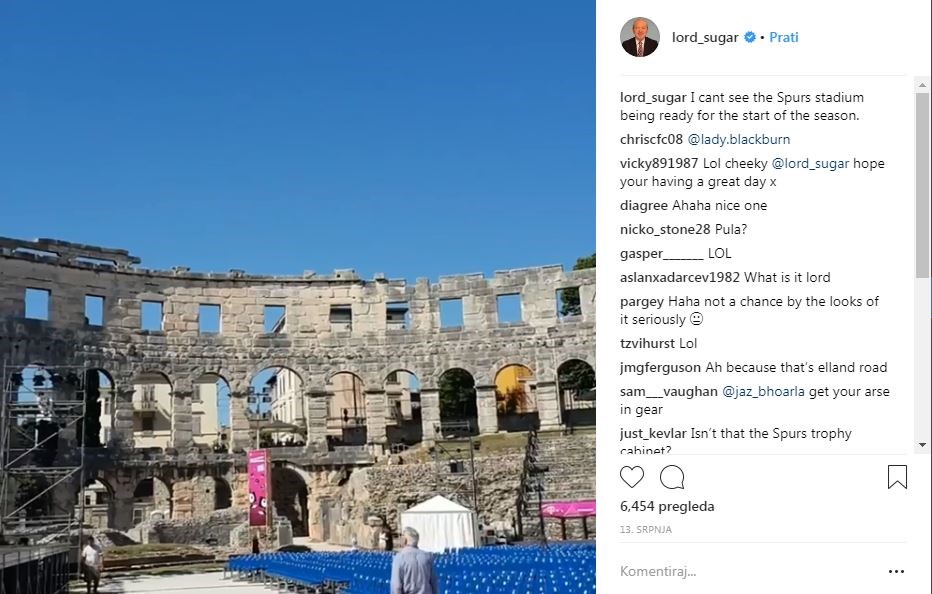Play the amphitheatre video
The image size is (932, 594).
pyautogui.click(x=298, y=297)
